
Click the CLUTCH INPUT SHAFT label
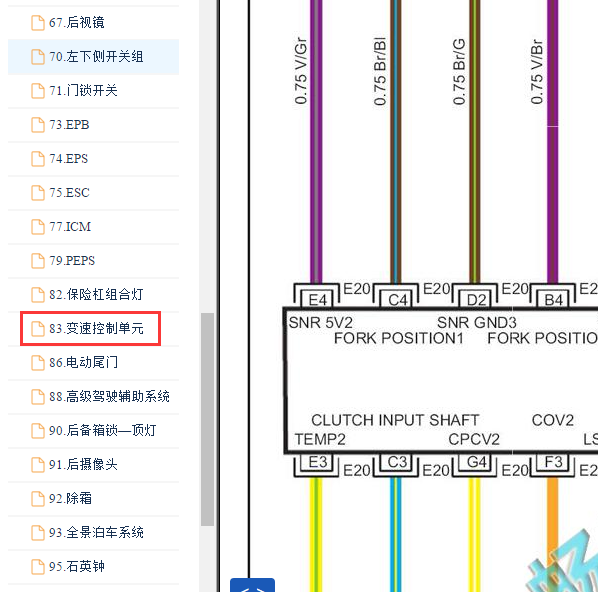395,420
